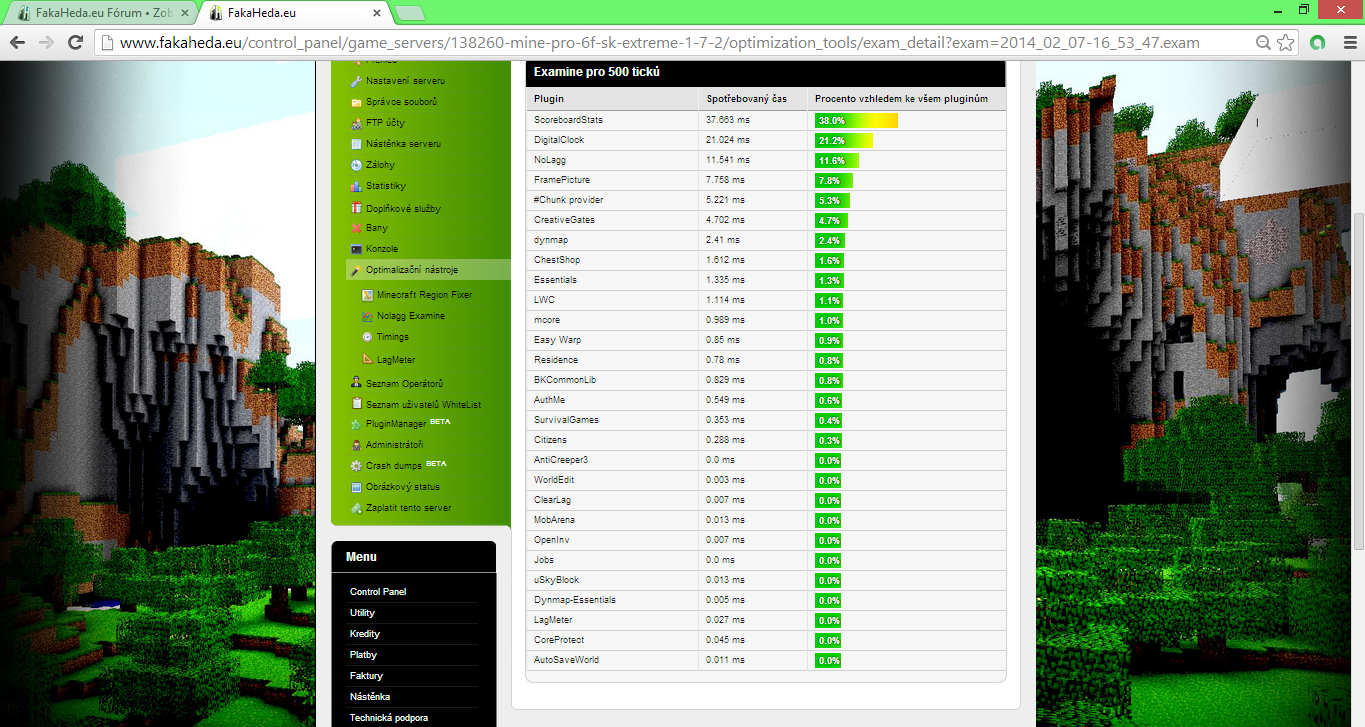Open Faktury in the Menu box
This screenshot has height=727, width=1365.
(366, 676)
